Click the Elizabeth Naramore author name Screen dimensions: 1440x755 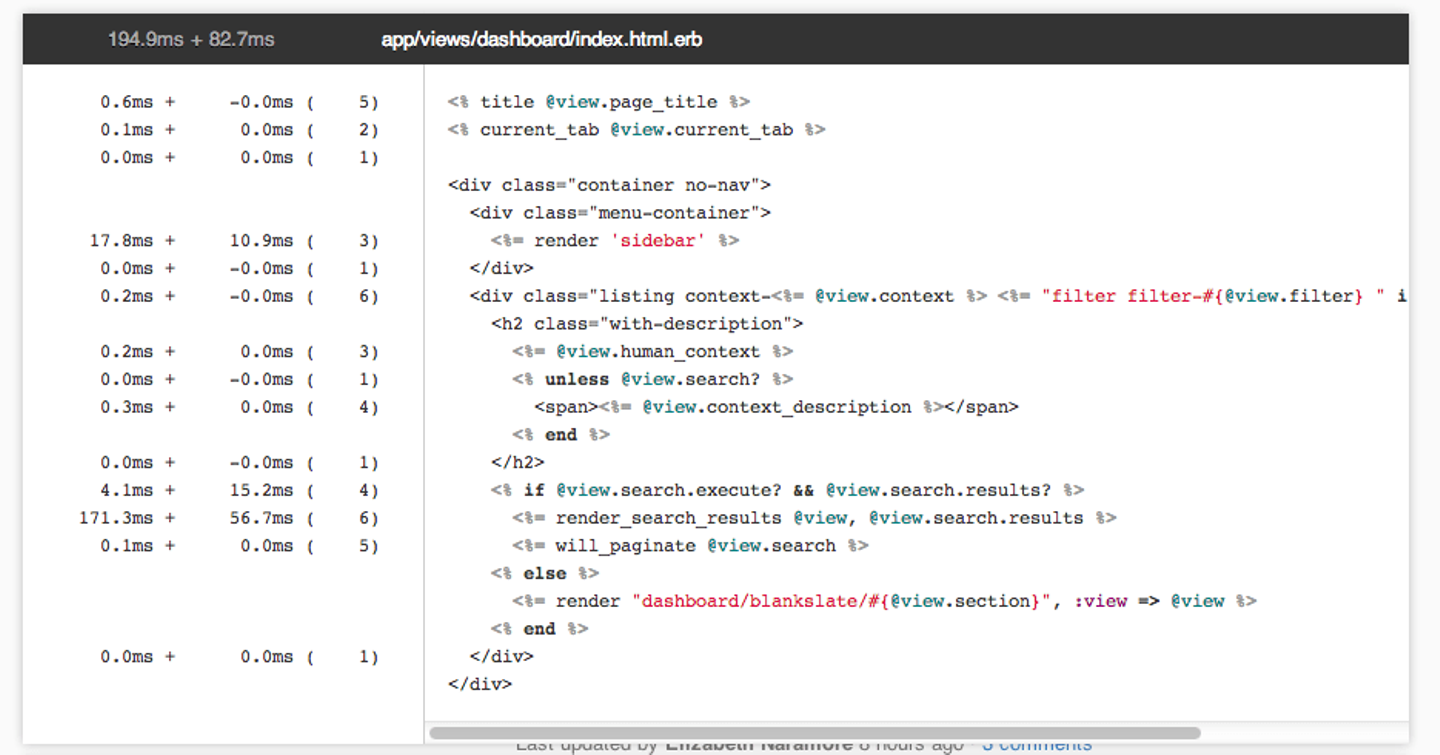(x=758, y=745)
